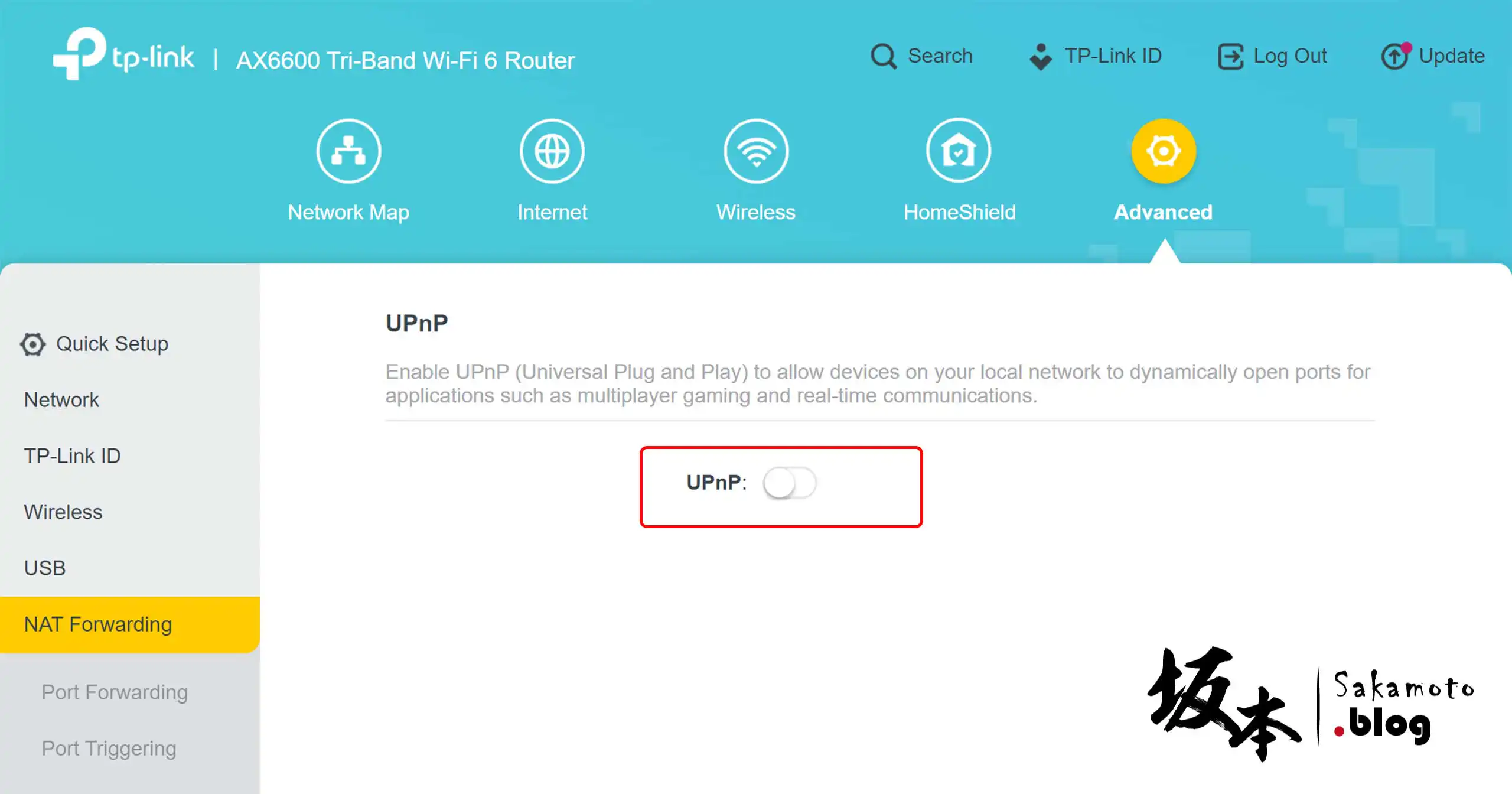Viewport: 1512px width, 794px height.
Task: Select the HomeShield house icon
Action: [959, 151]
